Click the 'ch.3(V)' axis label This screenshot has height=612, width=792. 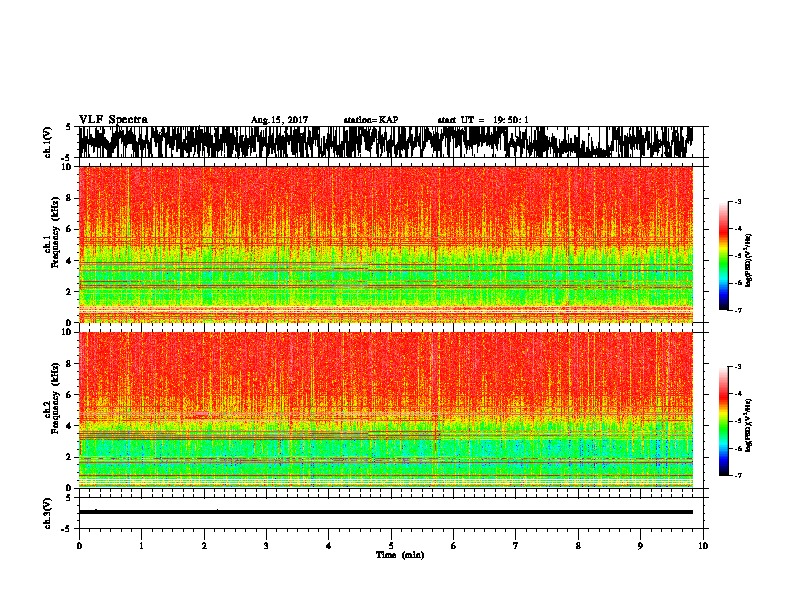[48, 513]
